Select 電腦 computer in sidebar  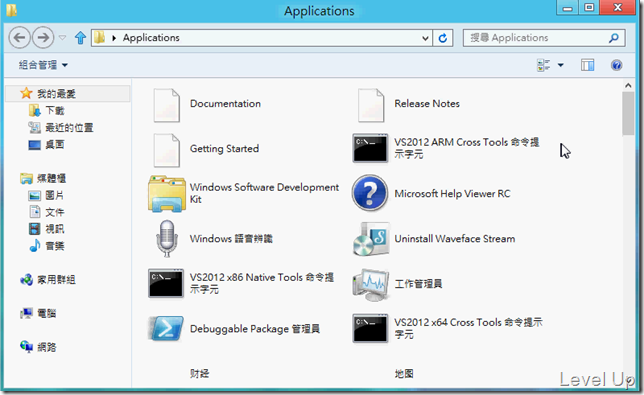tap(38, 313)
